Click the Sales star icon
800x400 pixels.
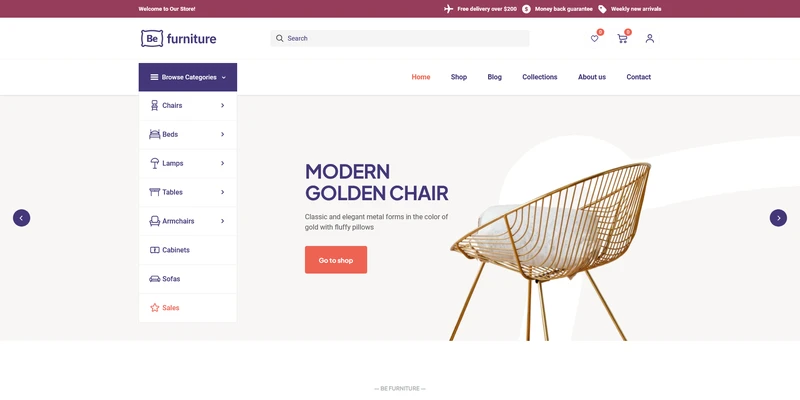click(154, 308)
